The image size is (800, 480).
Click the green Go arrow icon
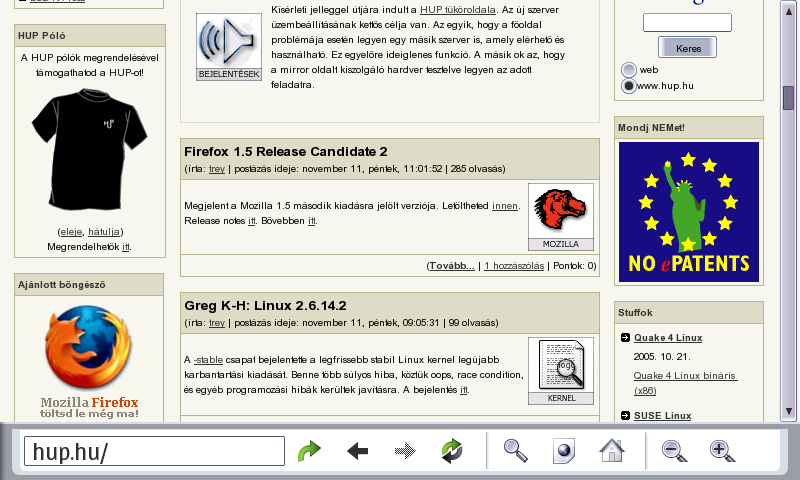[x=309, y=451]
